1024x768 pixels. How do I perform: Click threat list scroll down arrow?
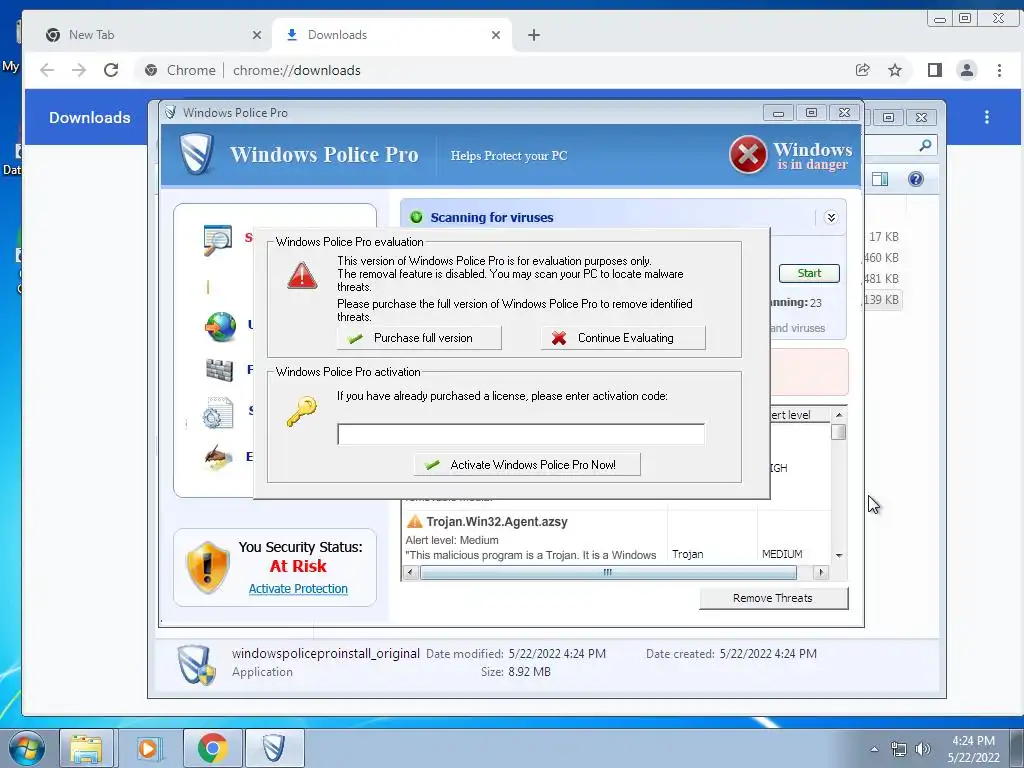[x=839, y=556]
